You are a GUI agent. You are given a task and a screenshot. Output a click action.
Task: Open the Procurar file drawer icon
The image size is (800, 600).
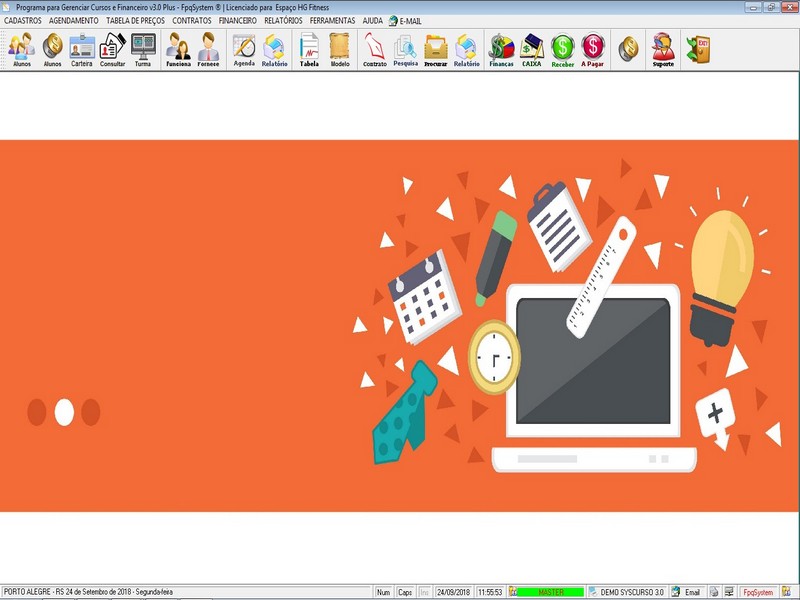436,49
